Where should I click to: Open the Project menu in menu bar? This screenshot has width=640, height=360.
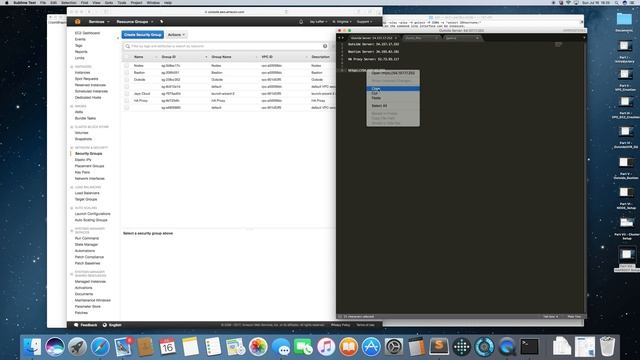(x=136, y=2)
